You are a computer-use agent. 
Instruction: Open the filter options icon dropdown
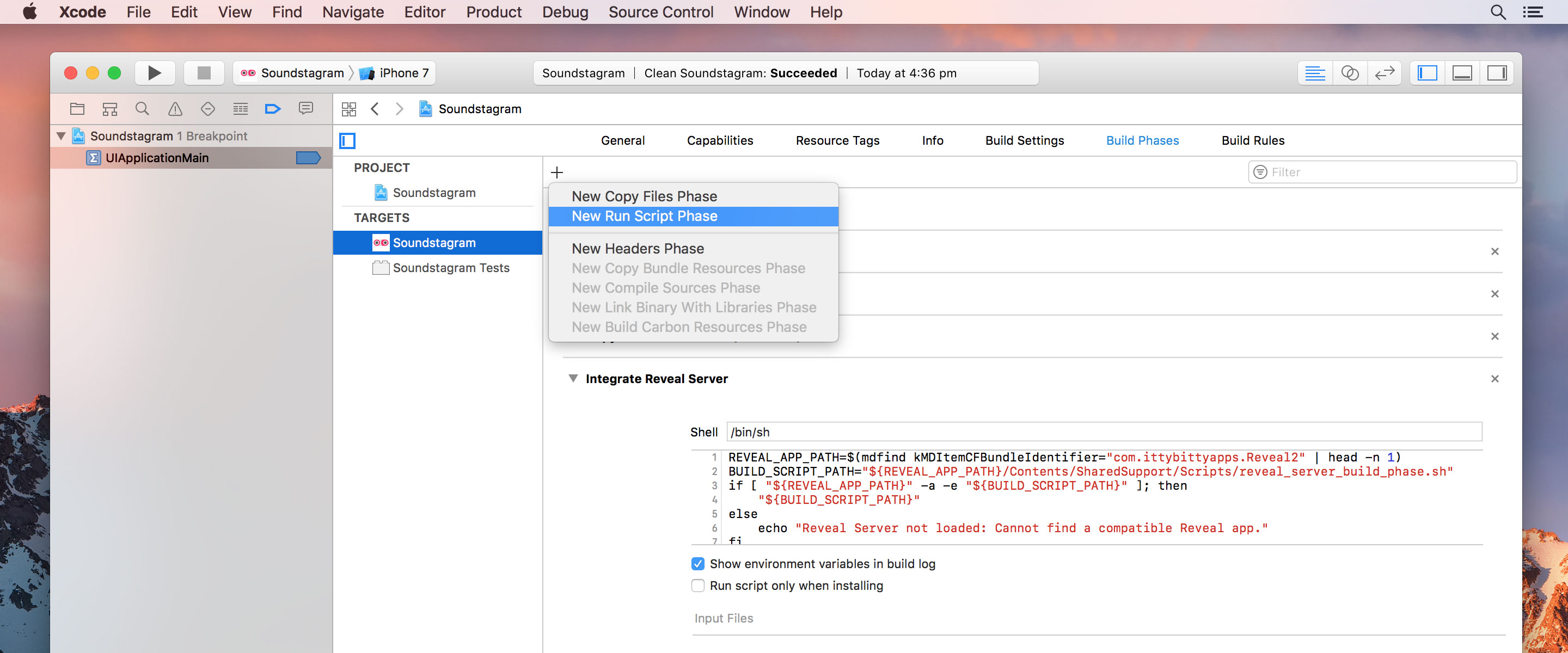[1260, 172]
